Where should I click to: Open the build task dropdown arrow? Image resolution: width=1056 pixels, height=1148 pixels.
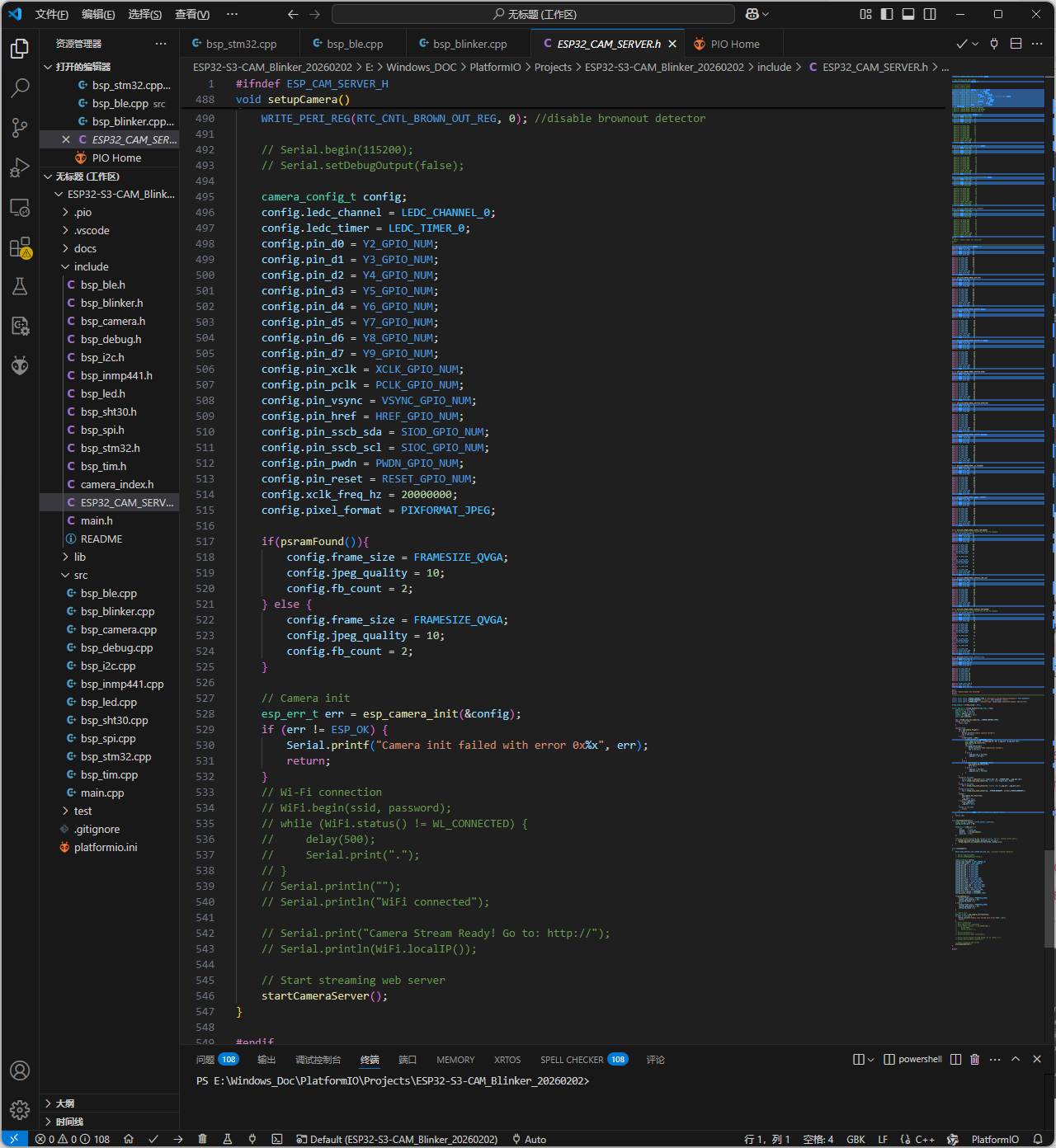(x=975, y=44)
